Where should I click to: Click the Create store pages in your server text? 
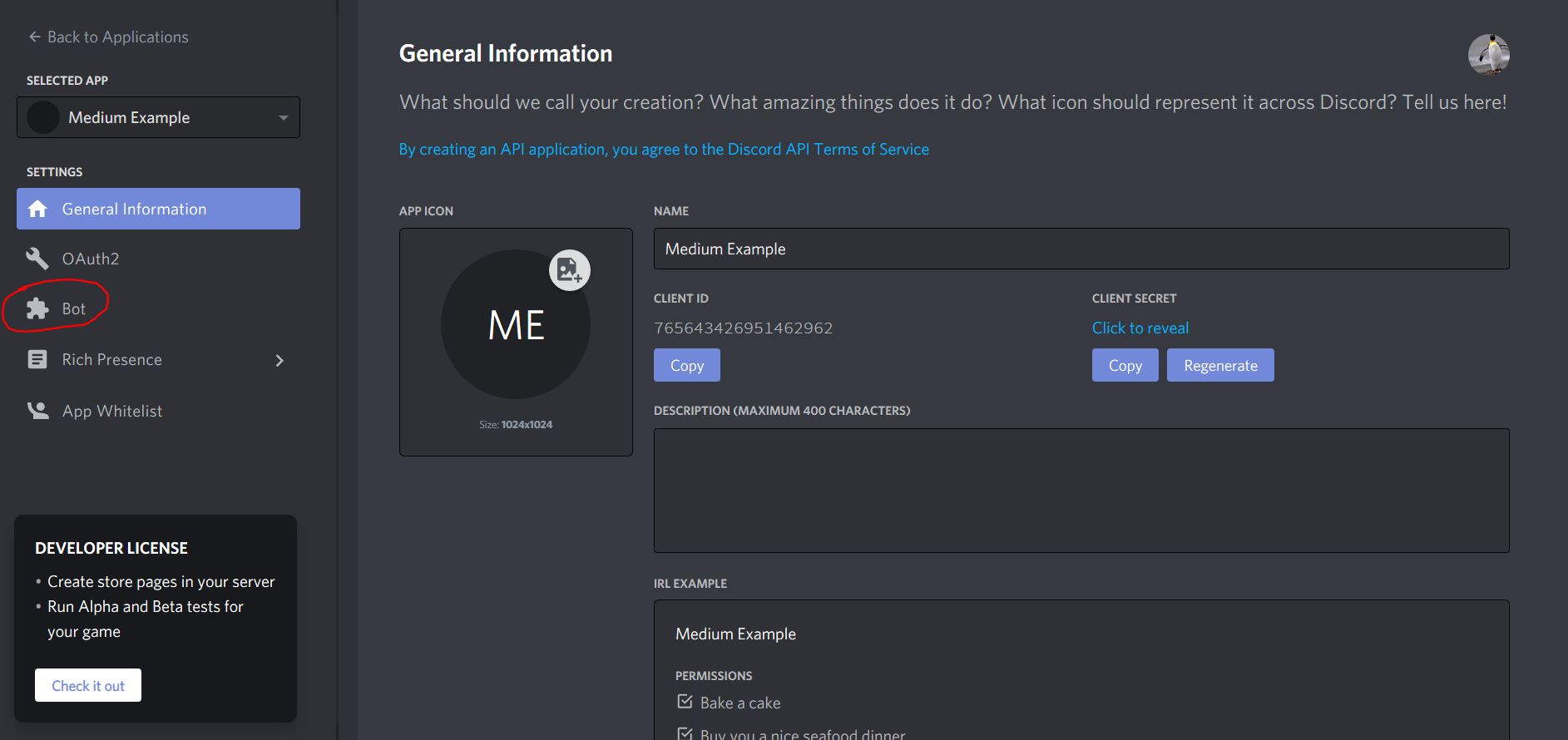click(161, 581)
